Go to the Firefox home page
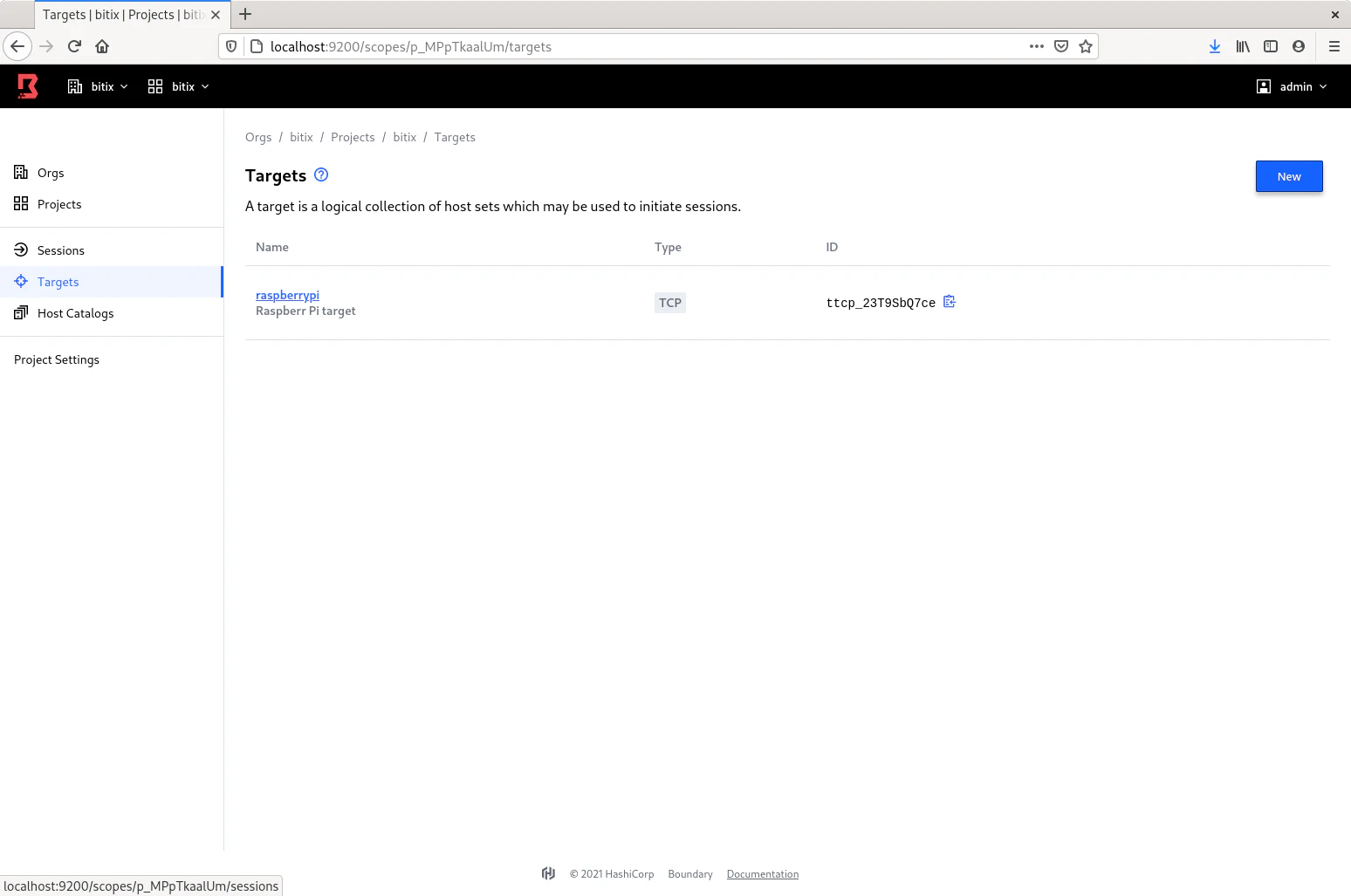 pos(102,46)
